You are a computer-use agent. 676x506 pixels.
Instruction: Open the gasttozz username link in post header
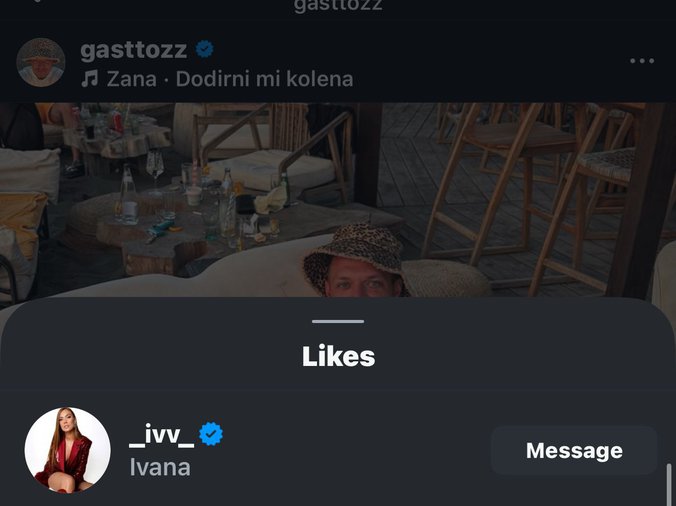[x=133, y=49]
